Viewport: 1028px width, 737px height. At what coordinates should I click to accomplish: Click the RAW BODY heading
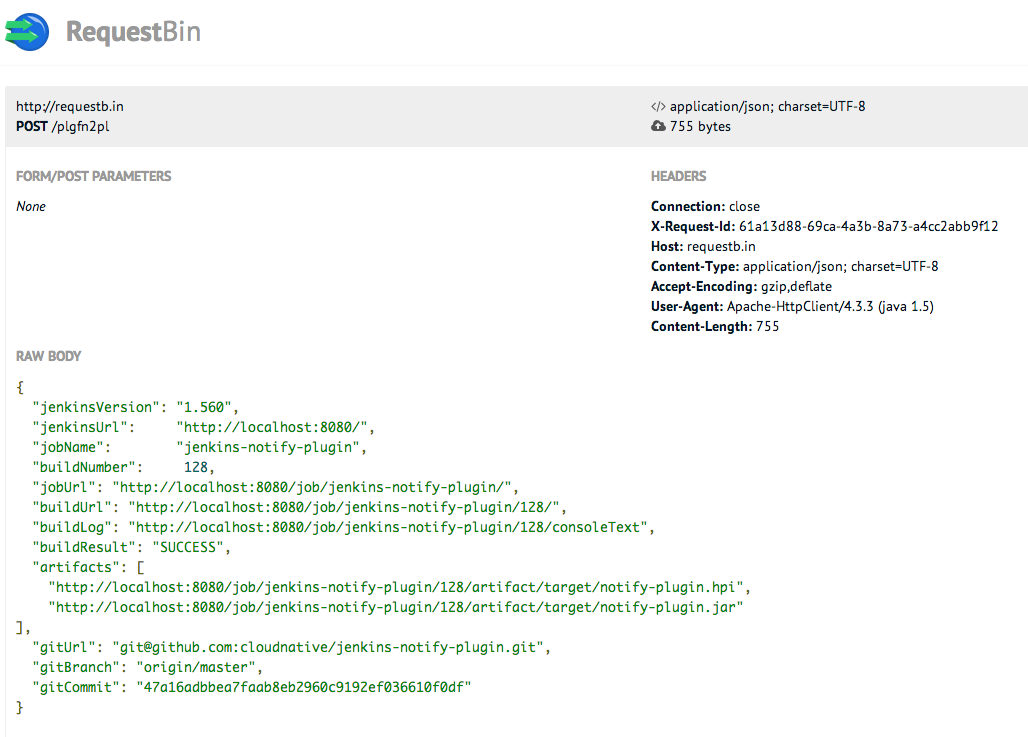click(x=49, y=356)
